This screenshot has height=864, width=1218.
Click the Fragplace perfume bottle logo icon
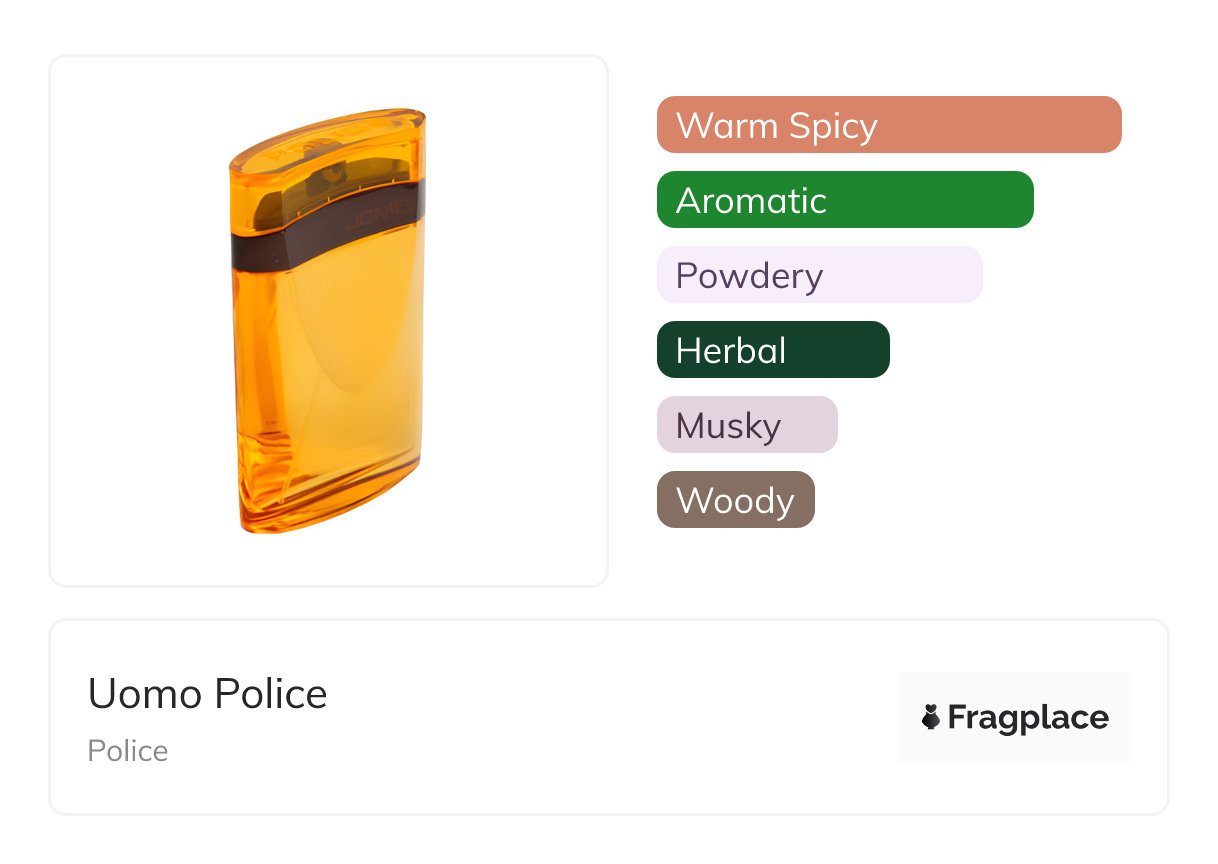pos(931,717)
